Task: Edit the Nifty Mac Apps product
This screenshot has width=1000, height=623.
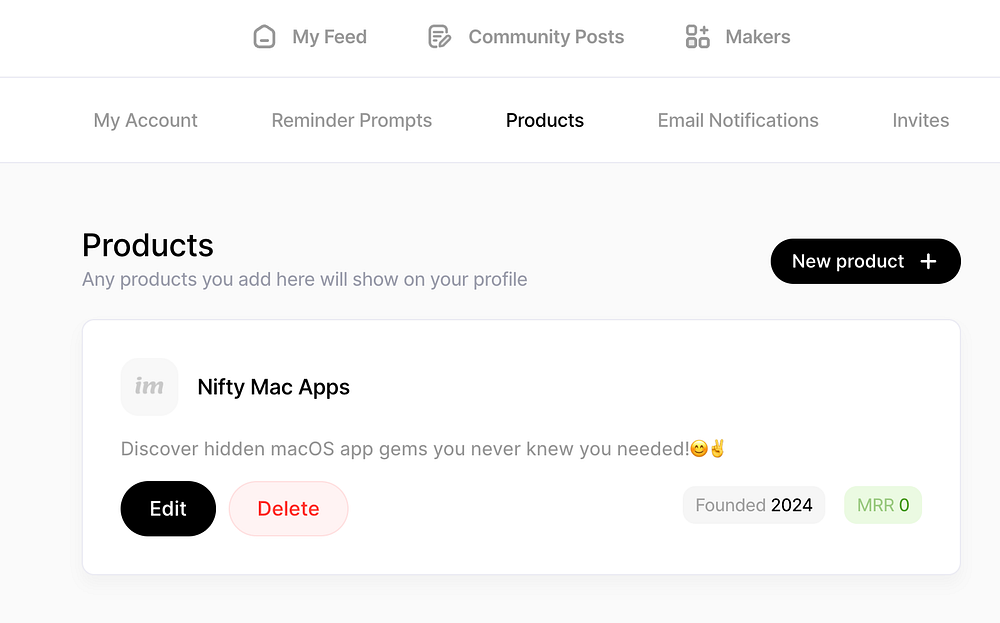Action: (x=168, y=508)
